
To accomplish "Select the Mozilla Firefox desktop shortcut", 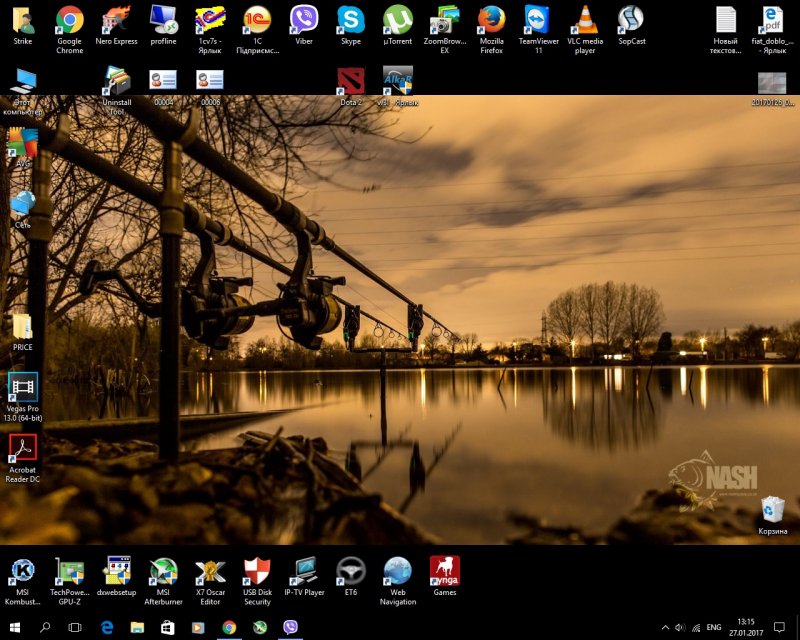I will click(491, 20).
